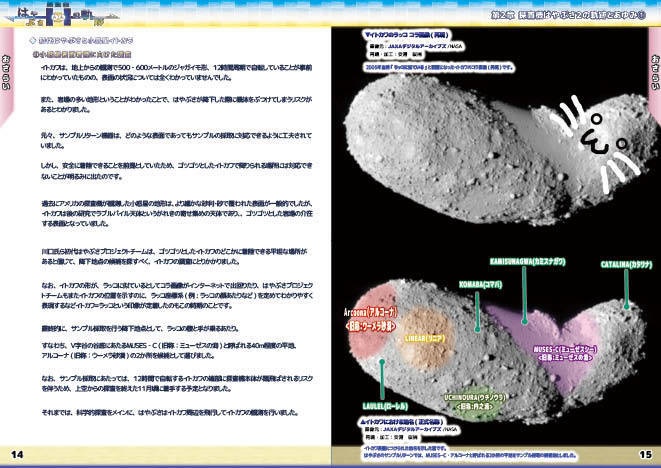
Task: Click the イトカワにおける地名 caption title
Action: pos(401,422)
